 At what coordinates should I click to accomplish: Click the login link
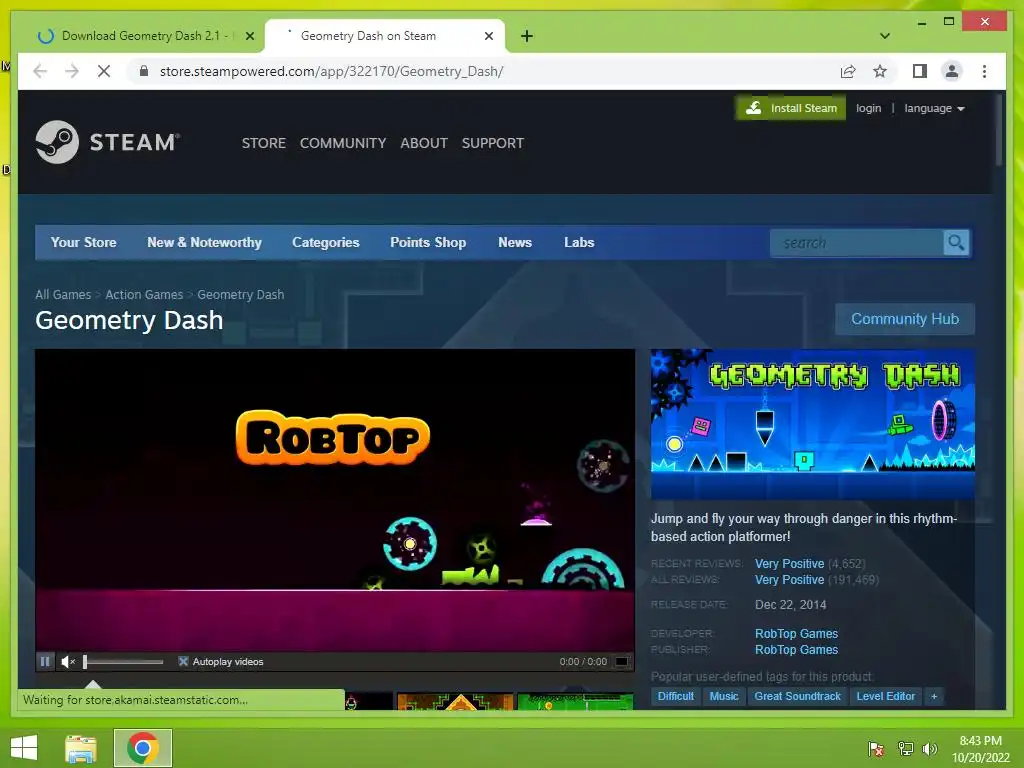(x=868, y=108)
